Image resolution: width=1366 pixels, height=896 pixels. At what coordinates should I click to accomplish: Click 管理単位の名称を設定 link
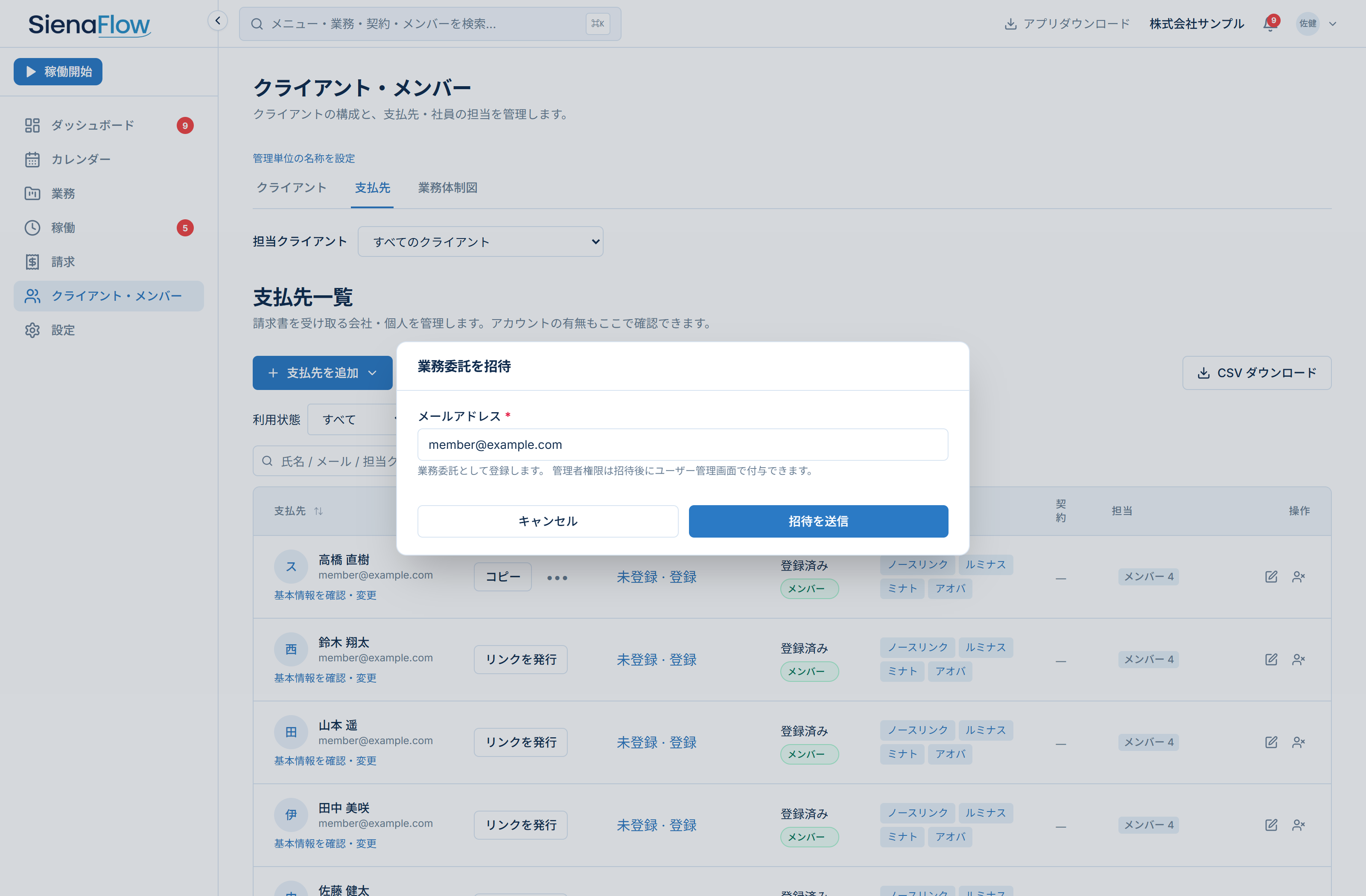[x=304, y=158]
